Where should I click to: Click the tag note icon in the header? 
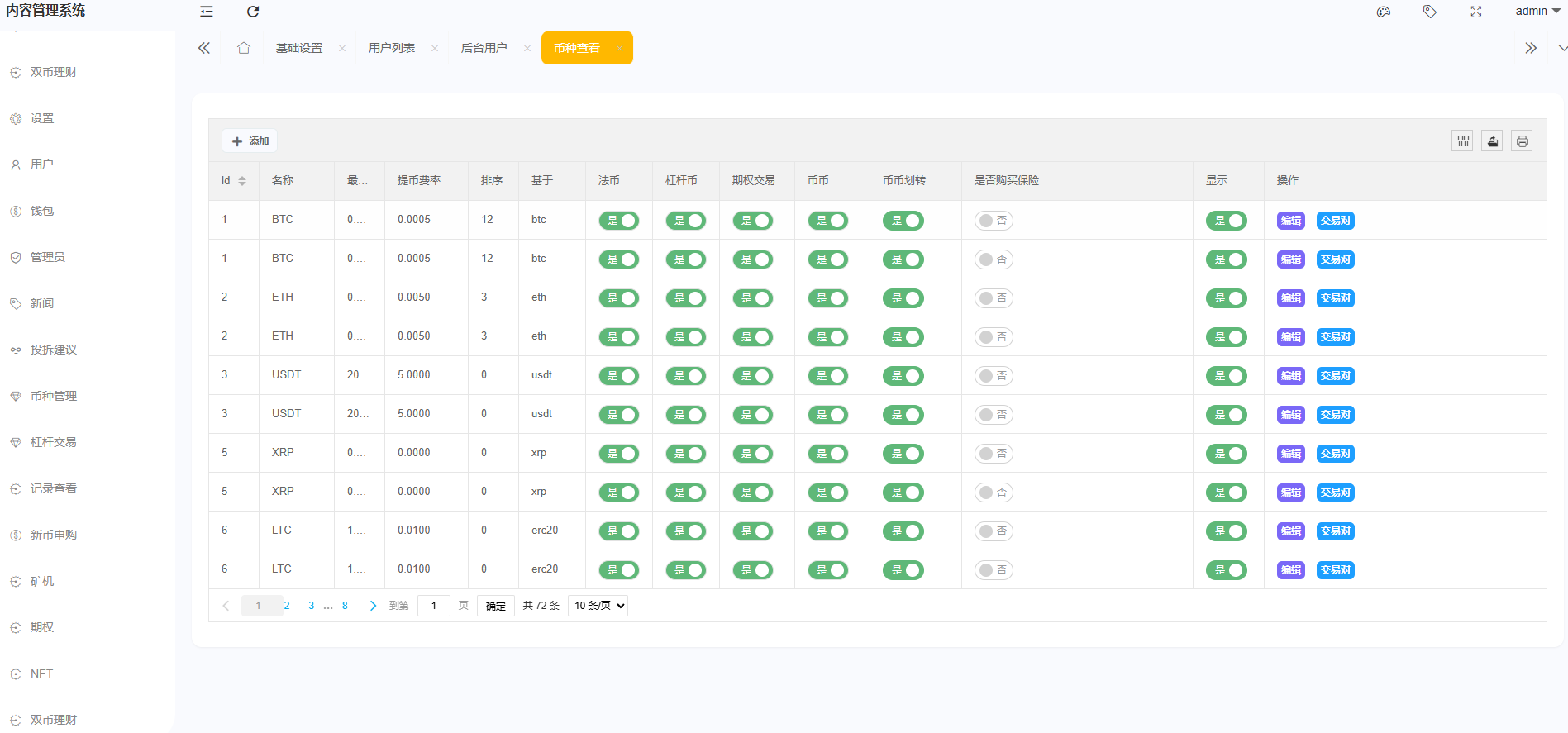1429,12
